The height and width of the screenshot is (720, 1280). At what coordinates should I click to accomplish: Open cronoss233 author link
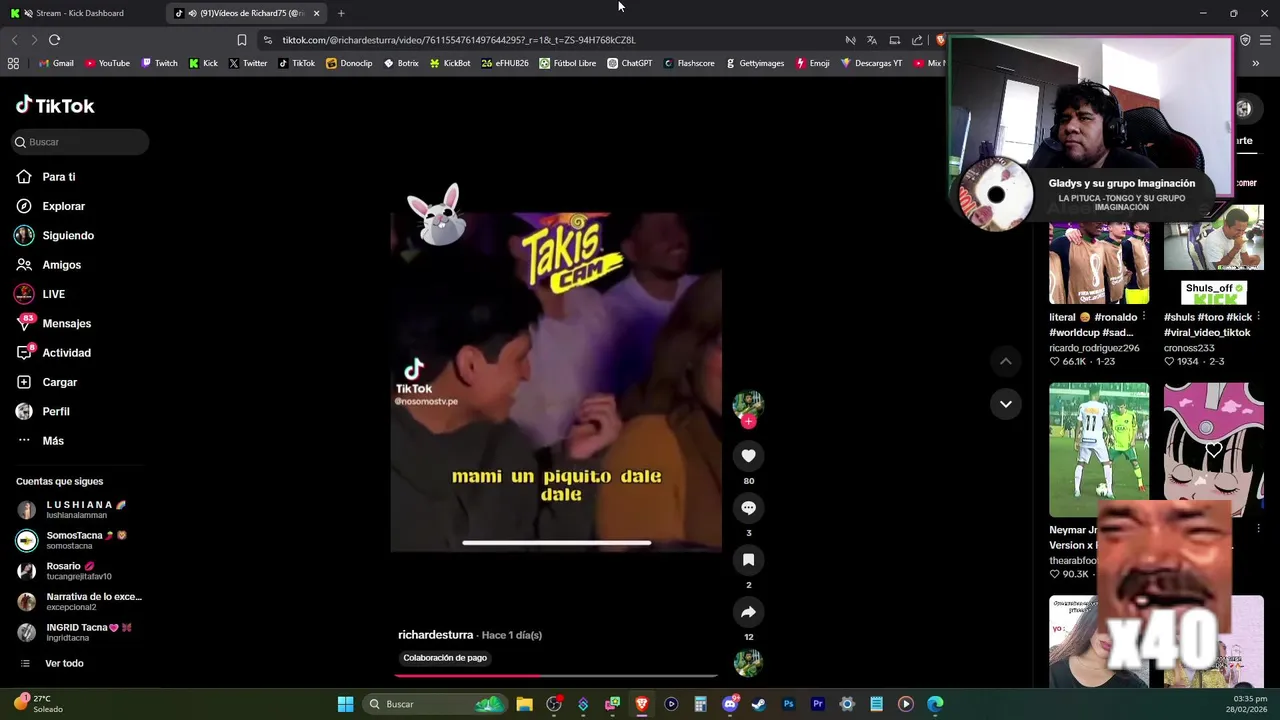tap(1189, 348)
